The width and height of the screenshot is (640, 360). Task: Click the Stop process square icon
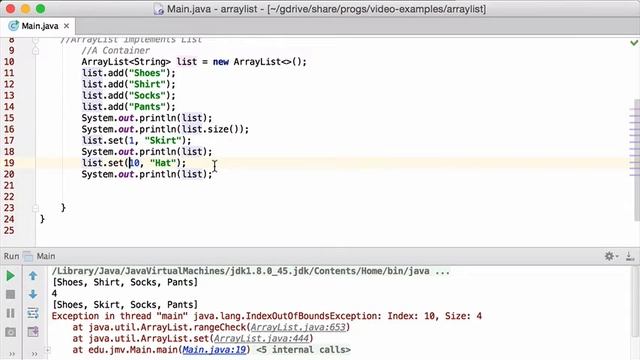click(x=10, y=294)
